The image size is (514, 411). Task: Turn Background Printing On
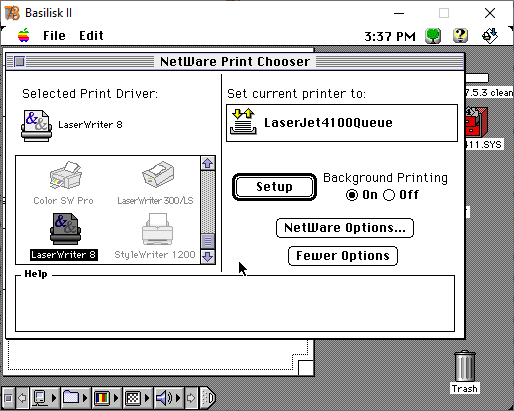coord(352,195)
